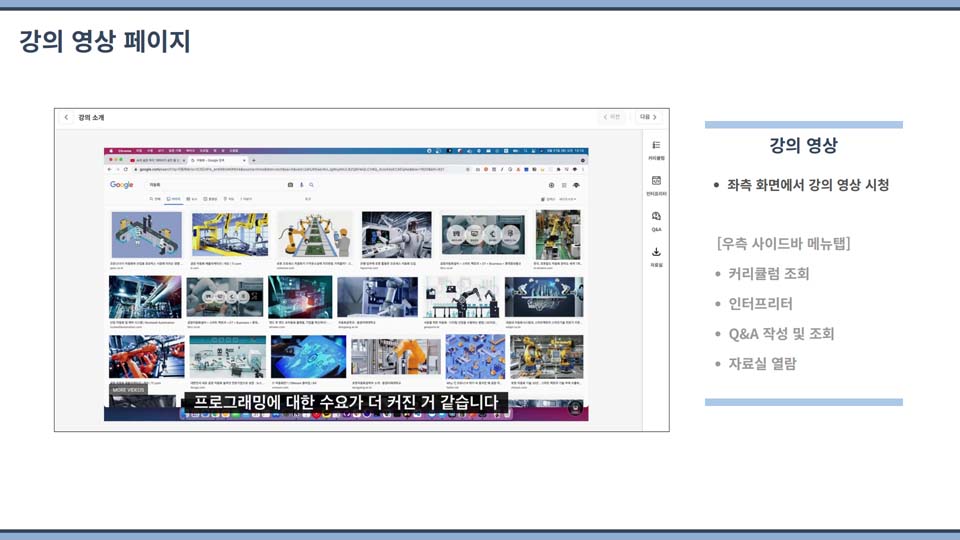
Task: Click the magnifier search icon in Google bar
Action: [x=311, y=185]
